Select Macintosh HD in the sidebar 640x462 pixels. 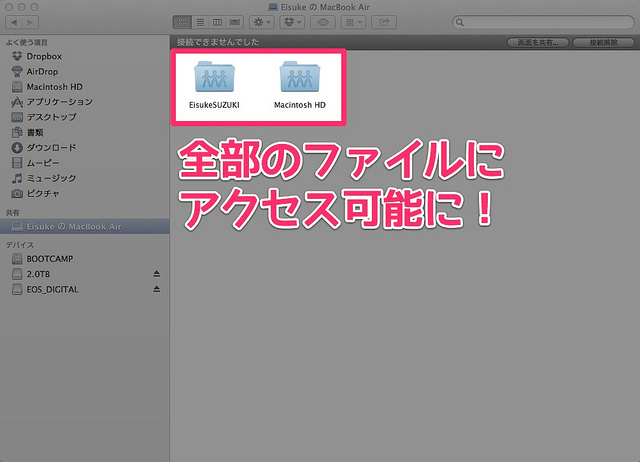85,87
